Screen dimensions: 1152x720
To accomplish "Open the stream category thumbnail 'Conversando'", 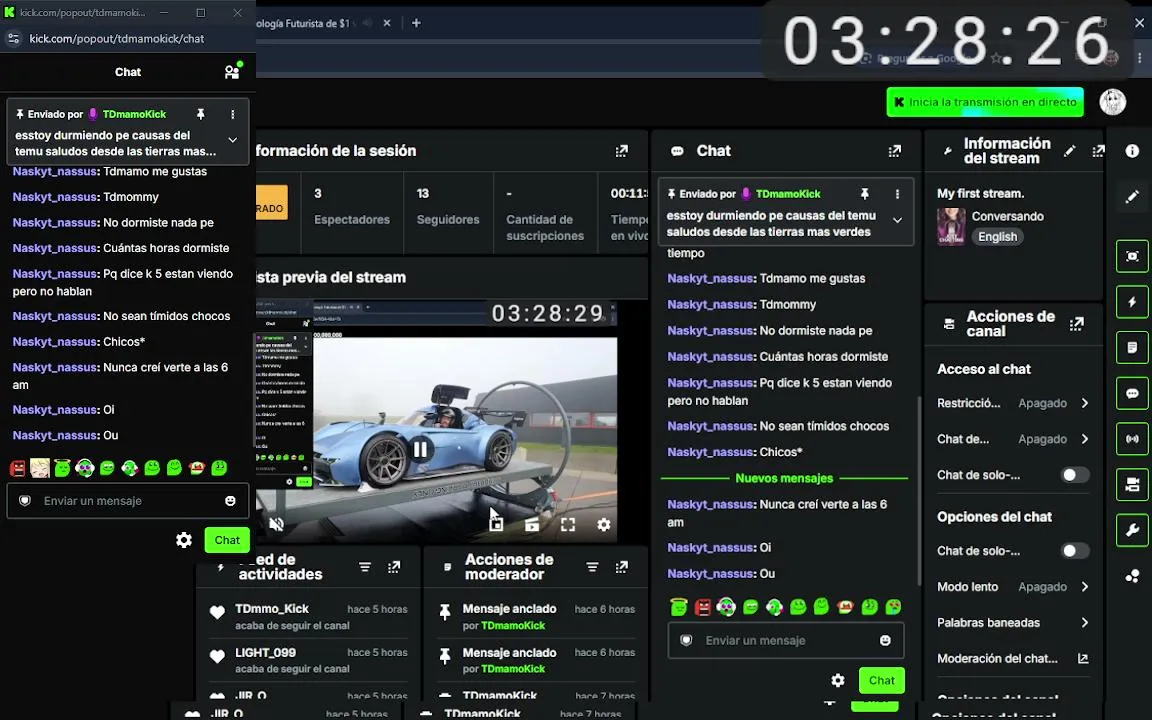I will [951, 226].
